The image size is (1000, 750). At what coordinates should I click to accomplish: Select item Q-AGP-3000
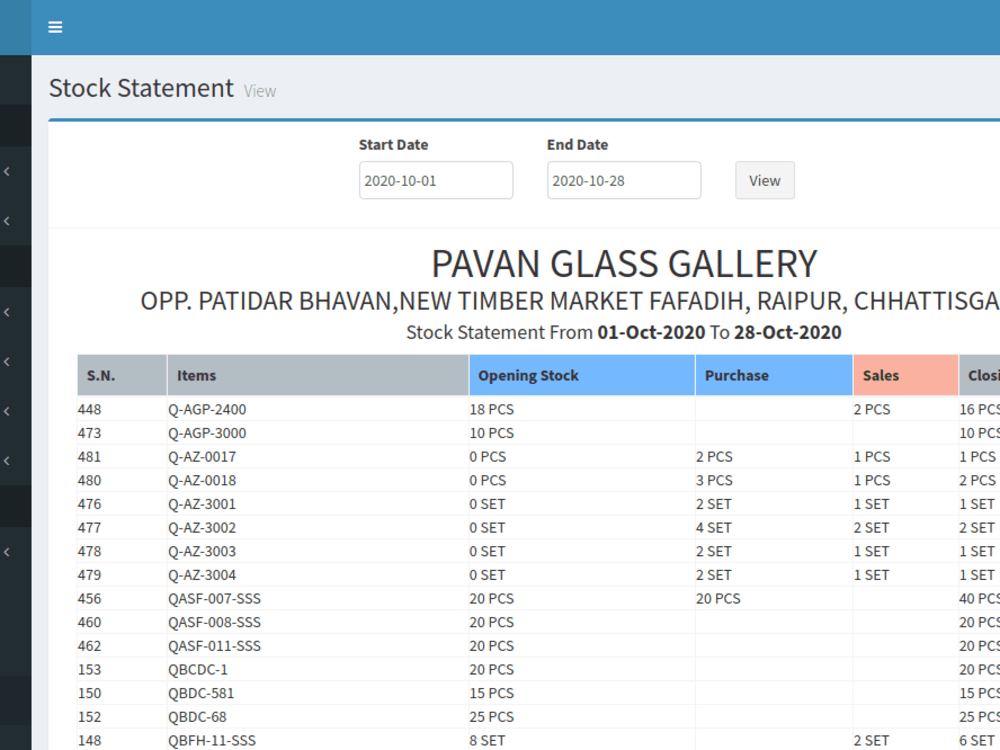[x=207, y=433]
